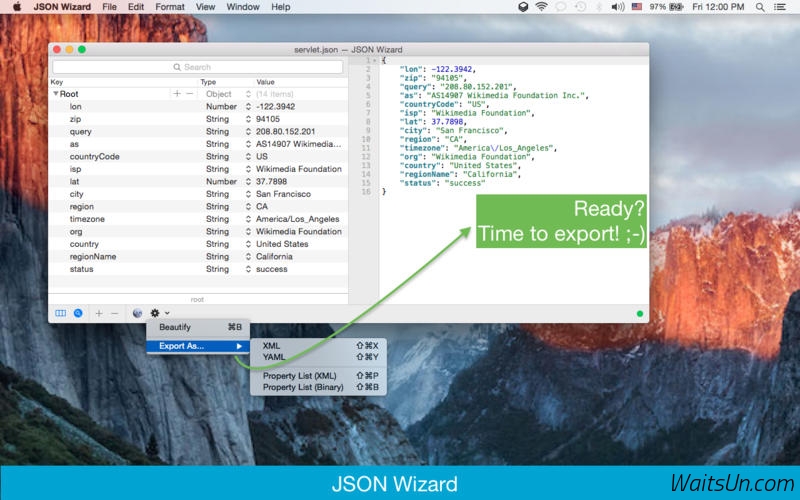Toggle the column layout view icon

(x=60, y=313)
